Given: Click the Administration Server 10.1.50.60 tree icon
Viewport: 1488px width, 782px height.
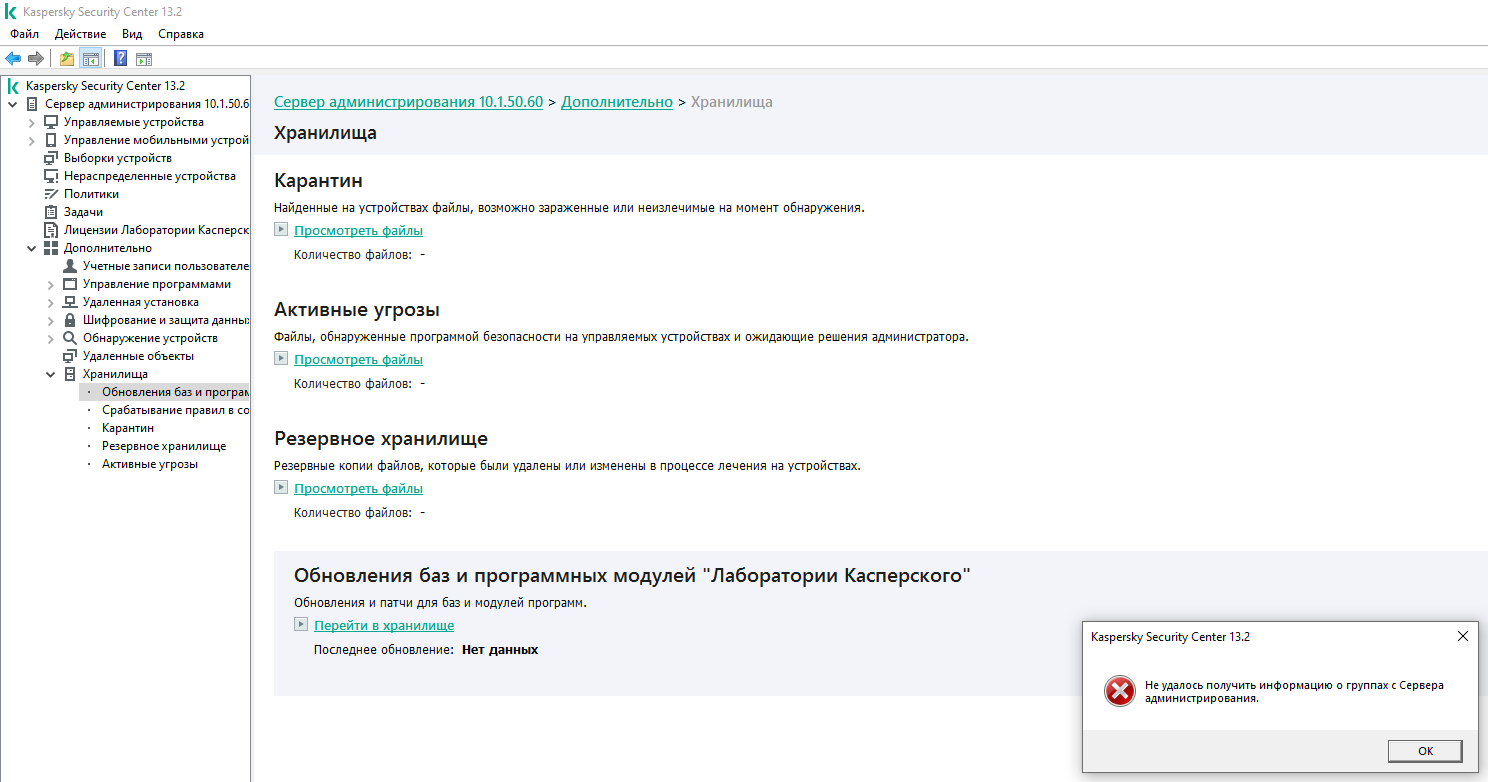Looking at the screenshot, I should [x=33, y=104].
